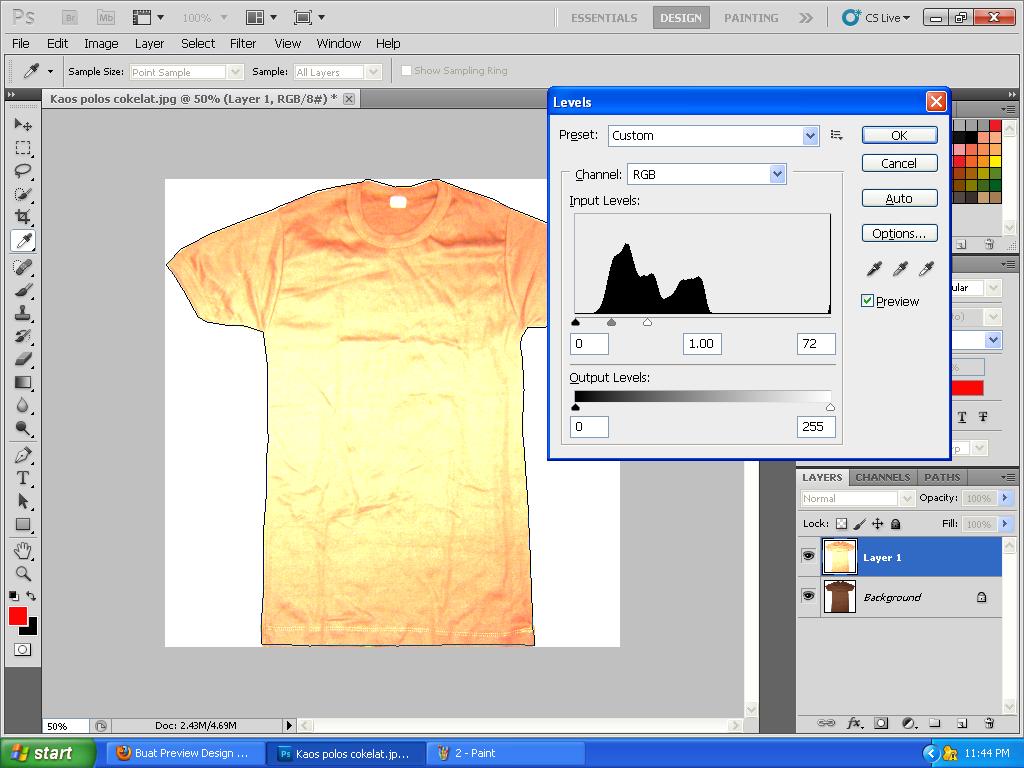Click the OK button in Levels

(x=899, y=135)
